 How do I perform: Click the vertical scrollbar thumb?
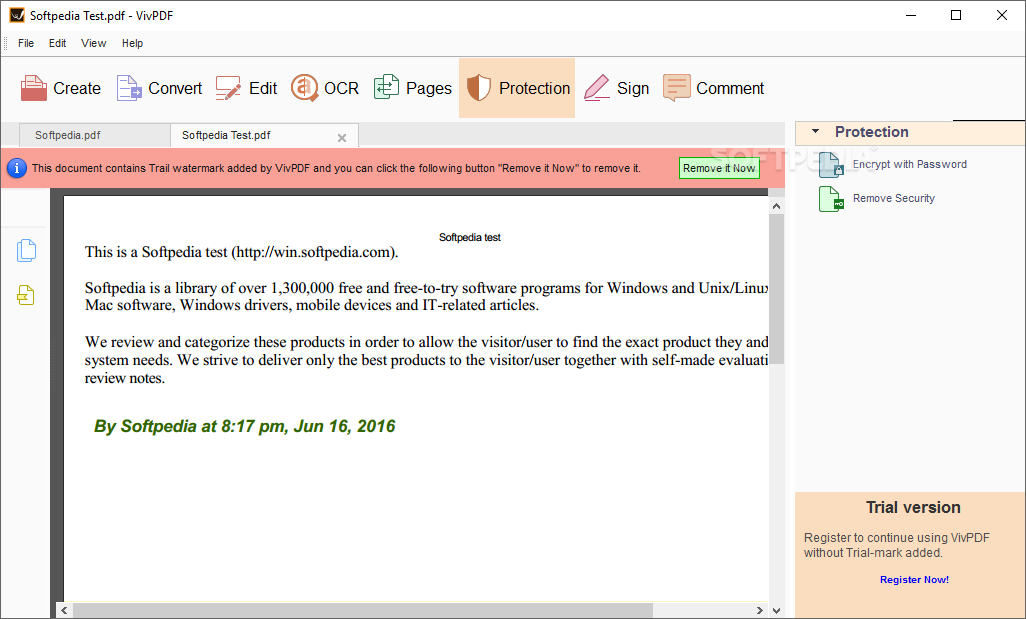776,289
